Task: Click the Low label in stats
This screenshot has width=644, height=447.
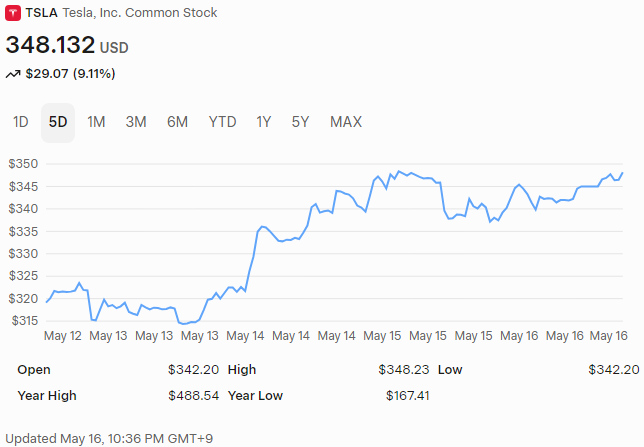Action: tap(450, 369)
